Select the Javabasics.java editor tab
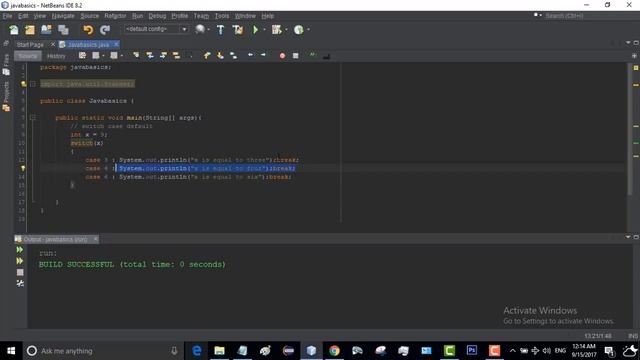This screenshot has width=640, height=360. (x=89, y=44)
